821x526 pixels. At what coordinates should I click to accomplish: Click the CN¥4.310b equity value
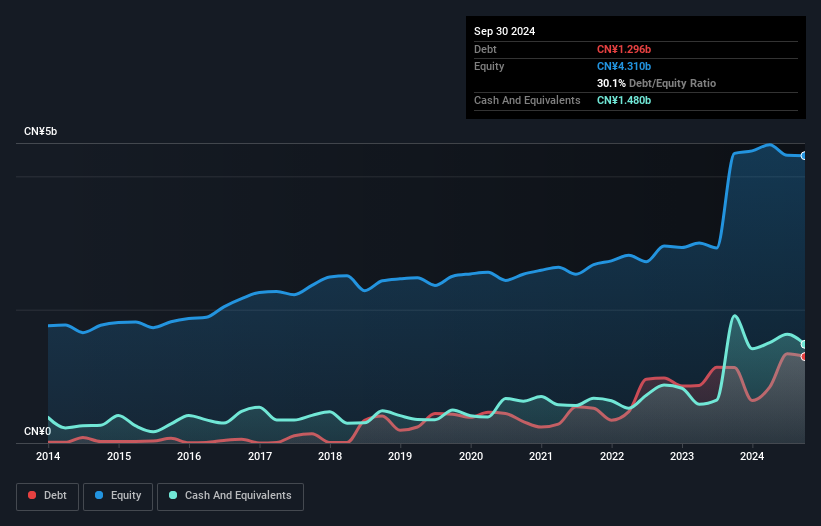tap(624, 66)
